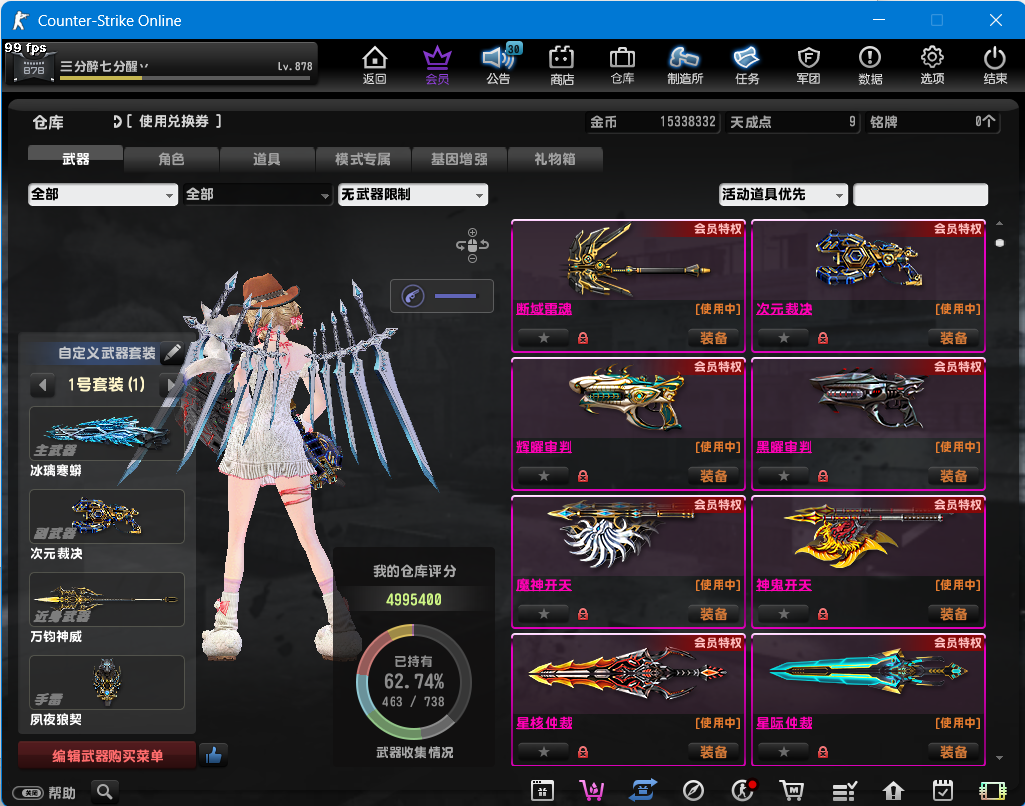Click the blue thumbs-up icon
The width and height of the screenshot is (1025, 806).
[213, 756]
